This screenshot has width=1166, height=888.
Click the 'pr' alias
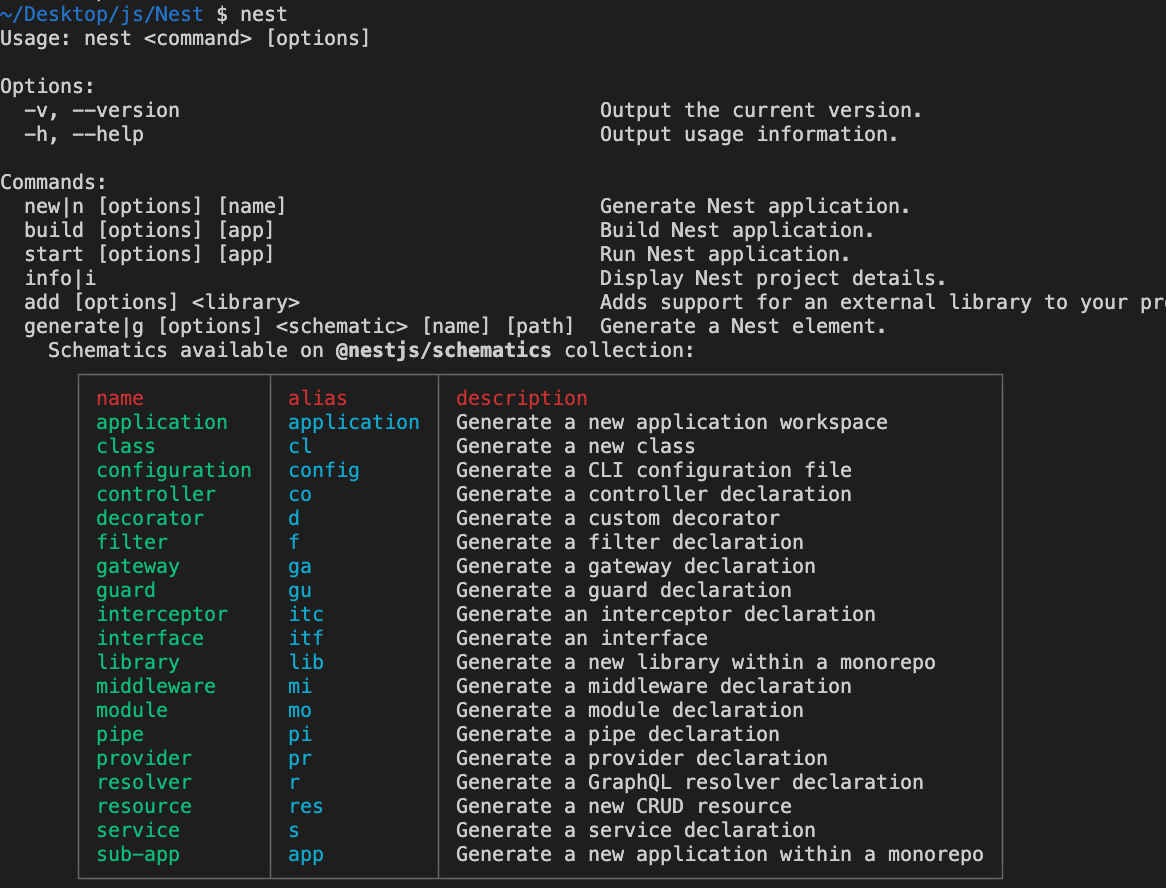tap(300, 759)
